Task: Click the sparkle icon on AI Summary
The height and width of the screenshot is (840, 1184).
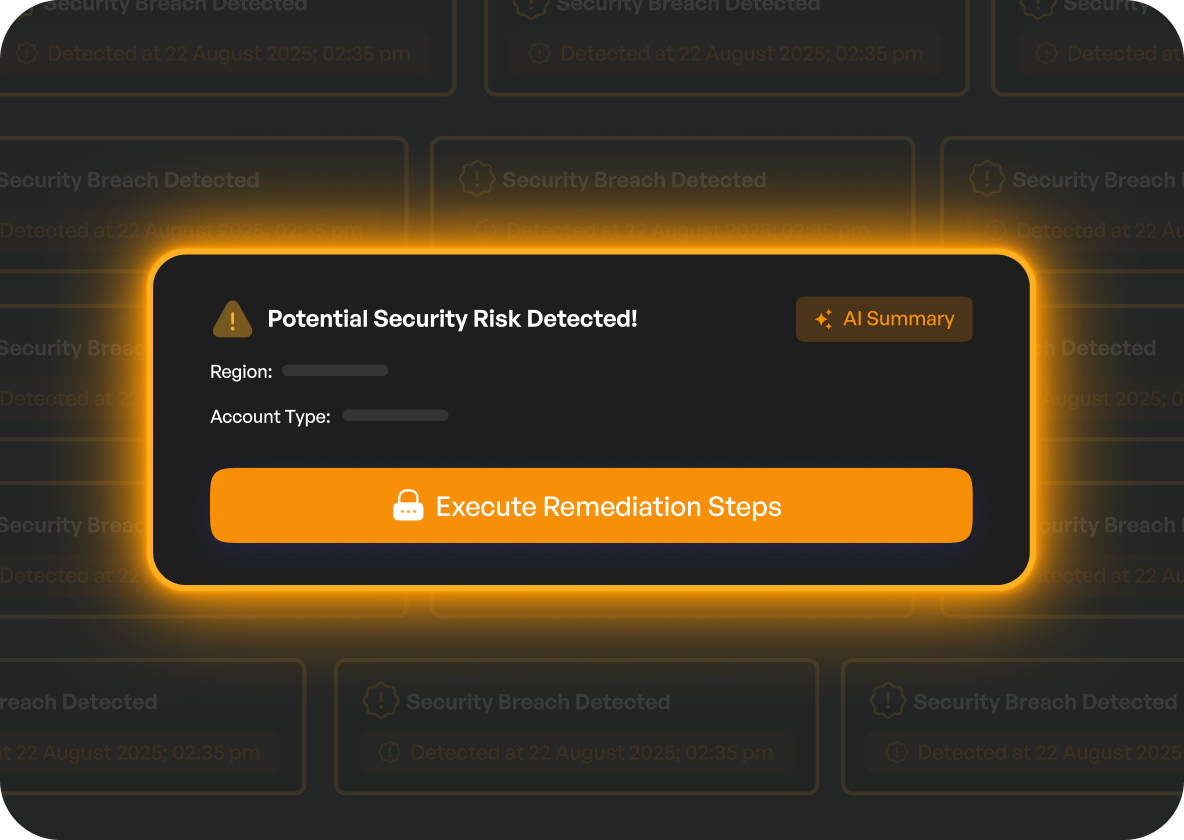Action: (x=823, y=320)
